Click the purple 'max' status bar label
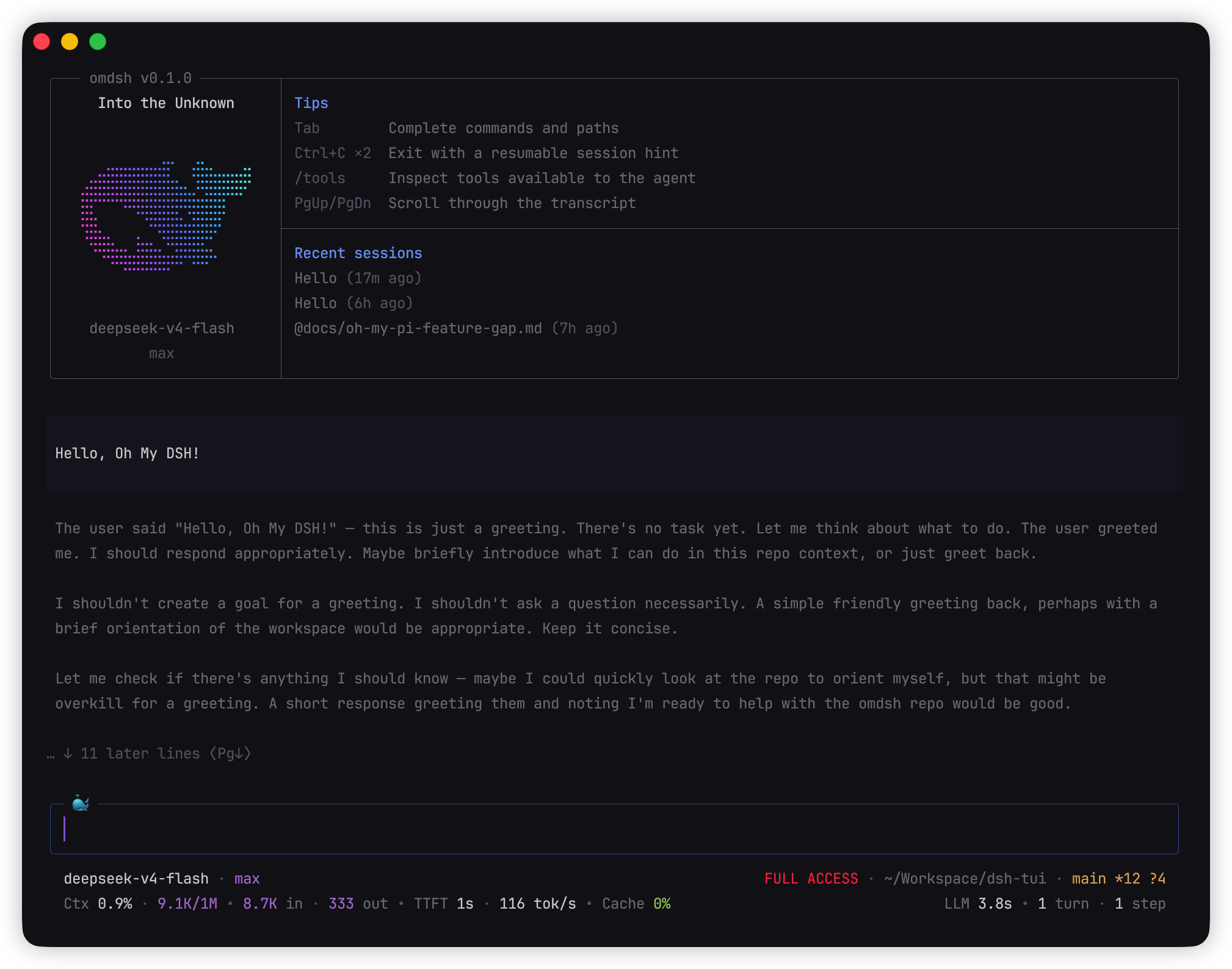 (247, 879)
